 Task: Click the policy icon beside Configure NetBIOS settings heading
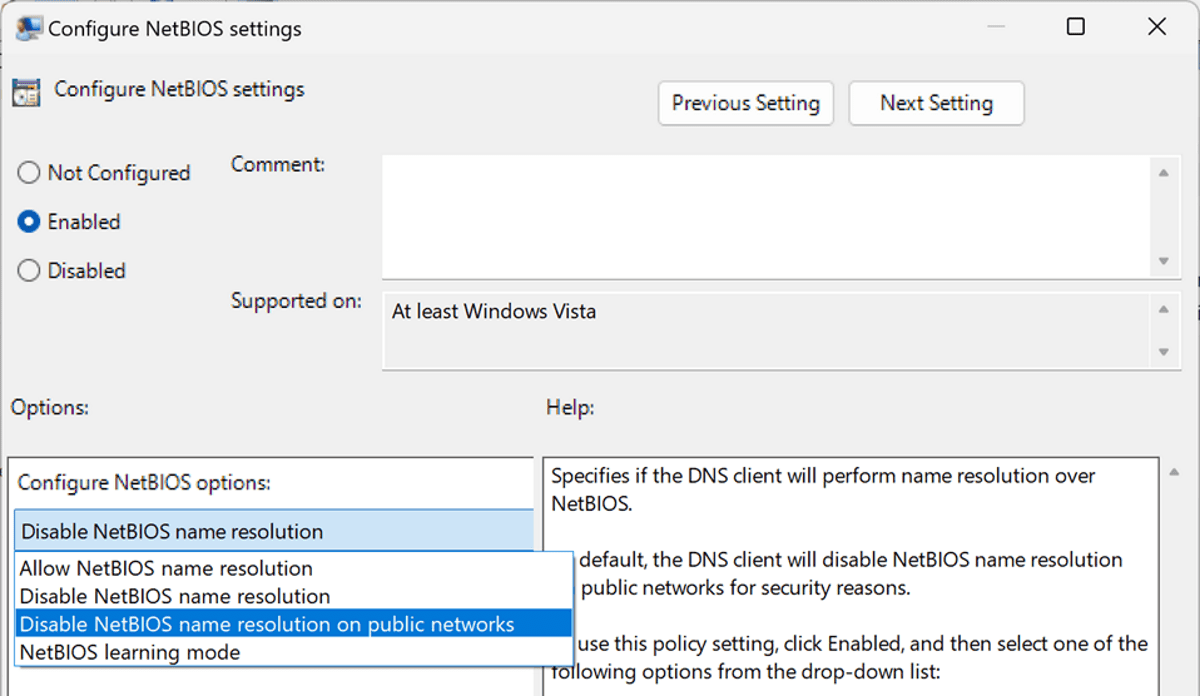[x=26, y=91]
